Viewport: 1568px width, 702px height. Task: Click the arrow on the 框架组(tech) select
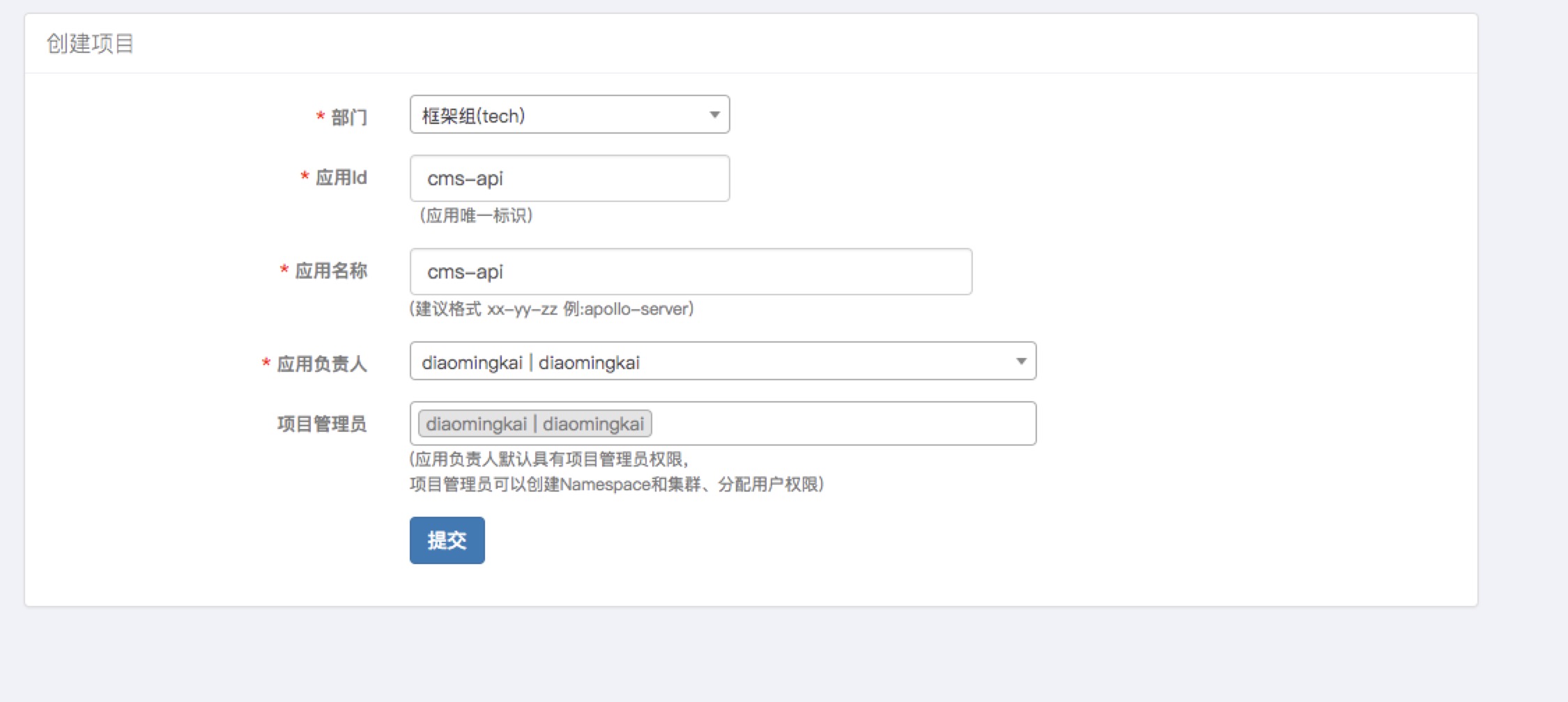point(714,115)
